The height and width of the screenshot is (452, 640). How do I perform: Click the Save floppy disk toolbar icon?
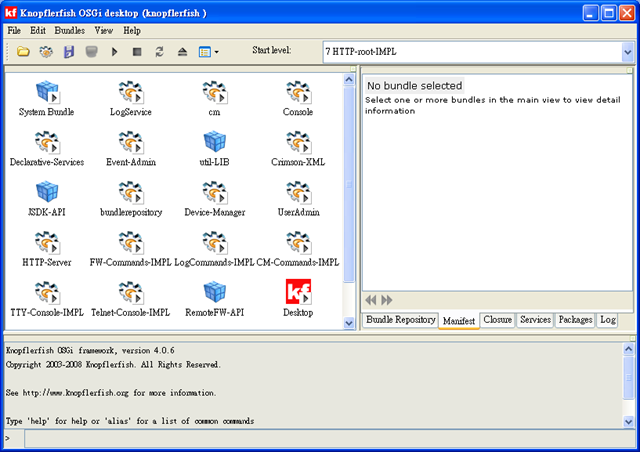(69, 52)
